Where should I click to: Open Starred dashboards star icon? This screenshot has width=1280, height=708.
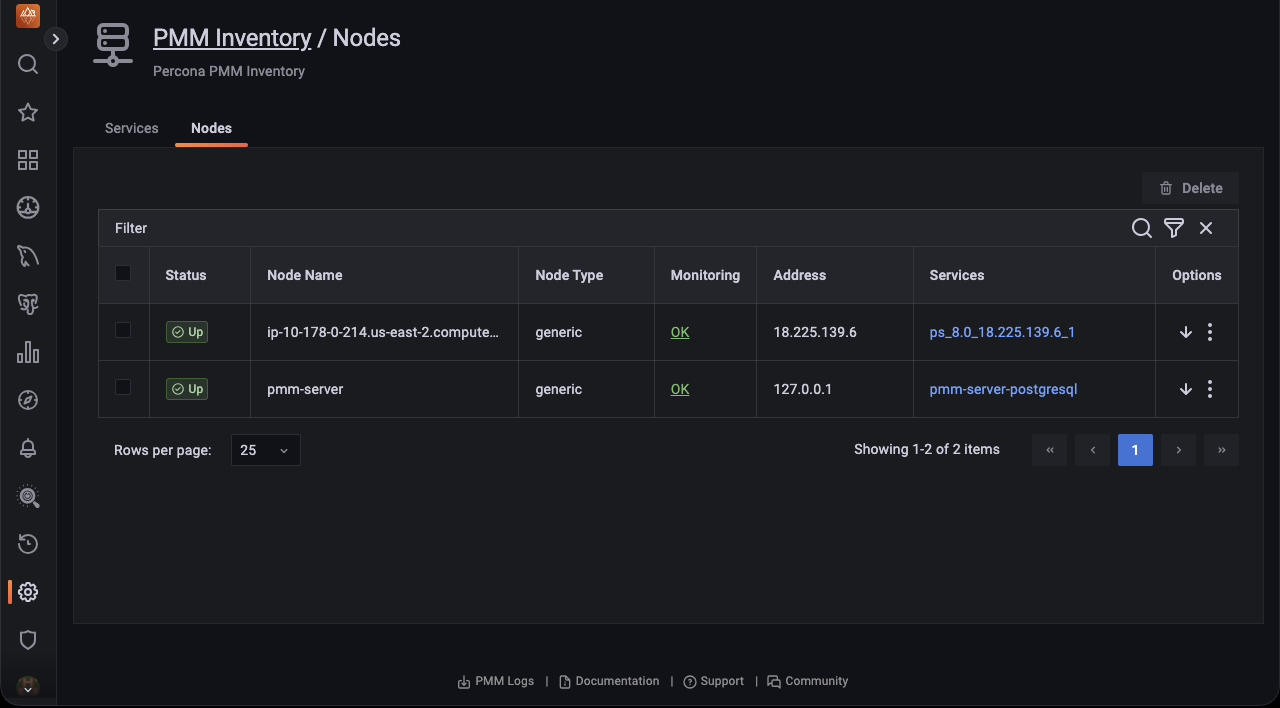point(28,113)
